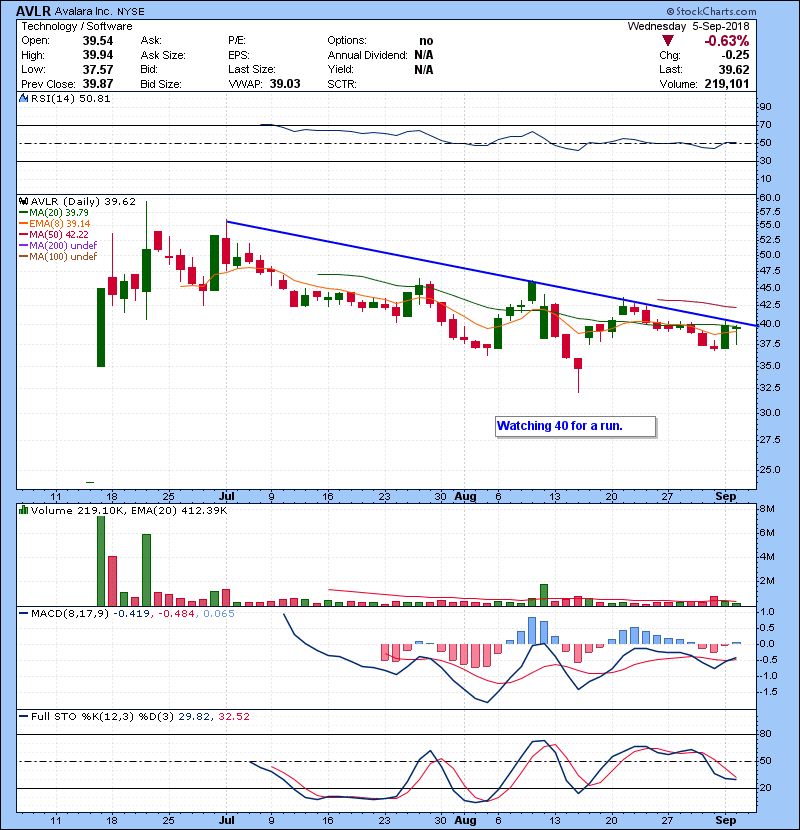Click the MA(100) undef legend entry
This screenshot has height=830, width=800.
pyautogui.click(x=58, y=257)
